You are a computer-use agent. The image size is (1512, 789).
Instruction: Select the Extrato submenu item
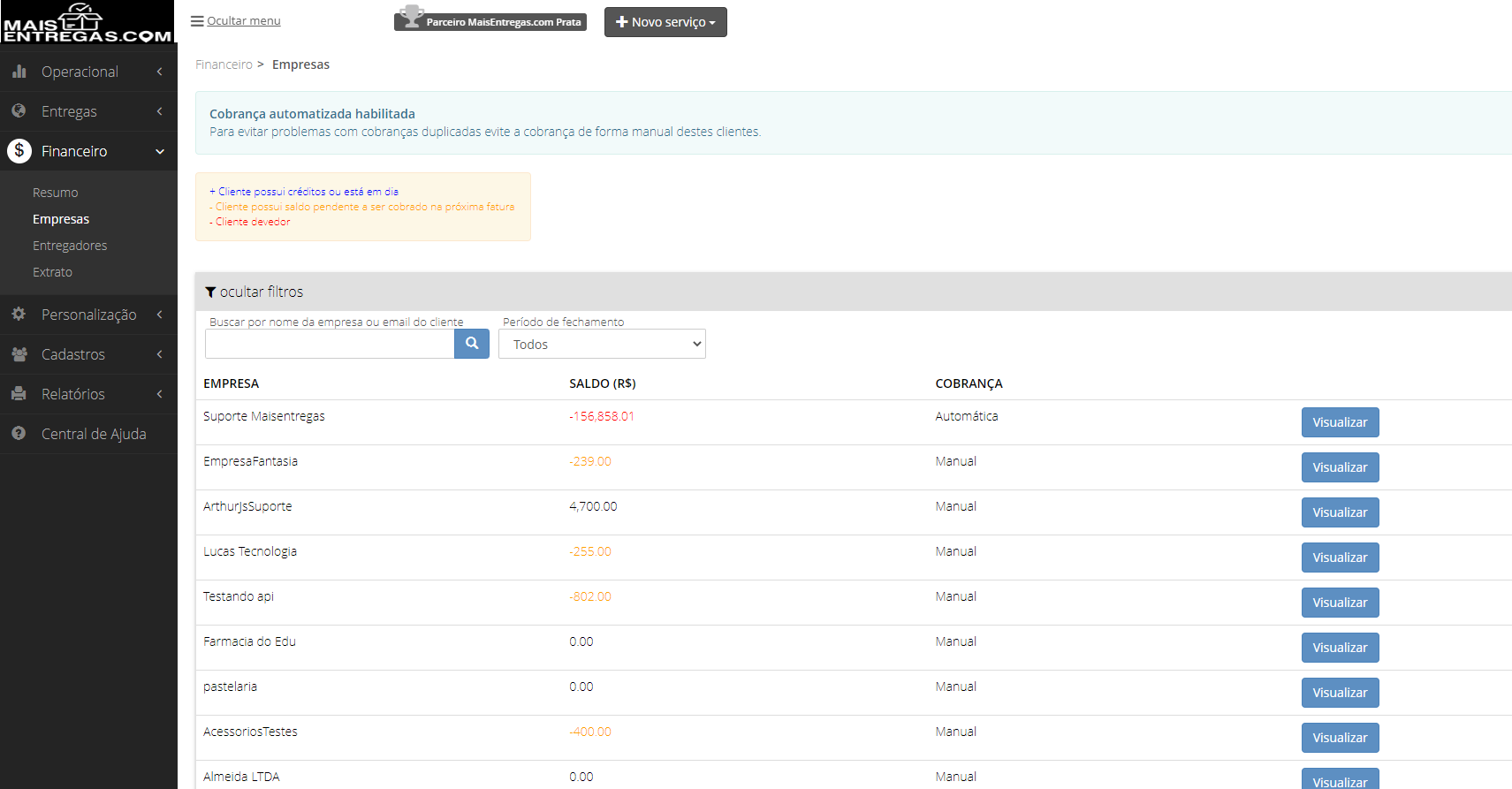52,272
